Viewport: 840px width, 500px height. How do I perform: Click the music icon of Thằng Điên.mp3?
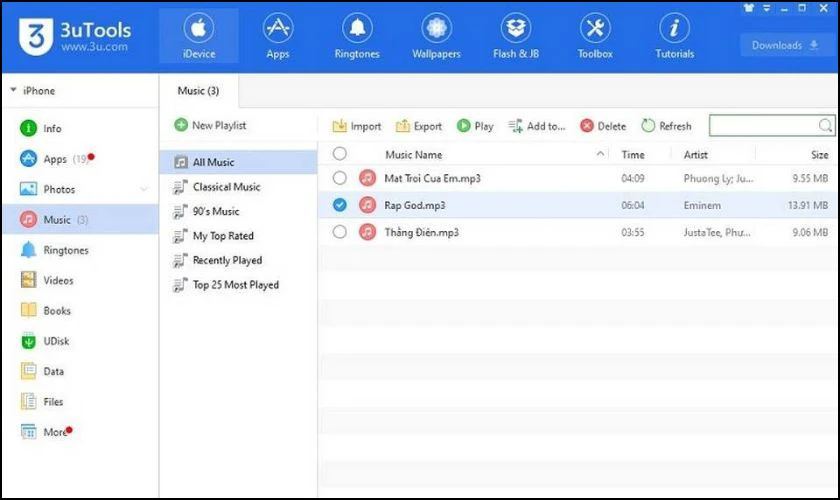coord(368,232)
